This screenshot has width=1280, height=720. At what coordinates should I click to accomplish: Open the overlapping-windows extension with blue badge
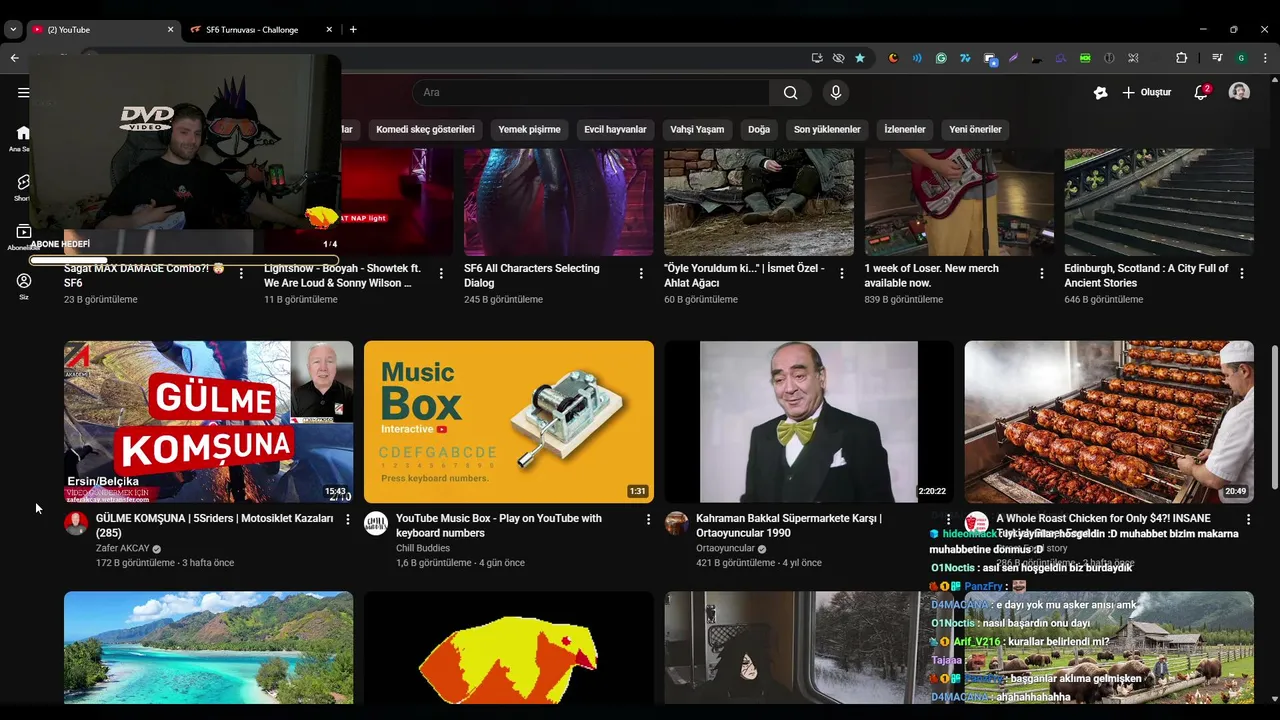[x=990, y=59]
